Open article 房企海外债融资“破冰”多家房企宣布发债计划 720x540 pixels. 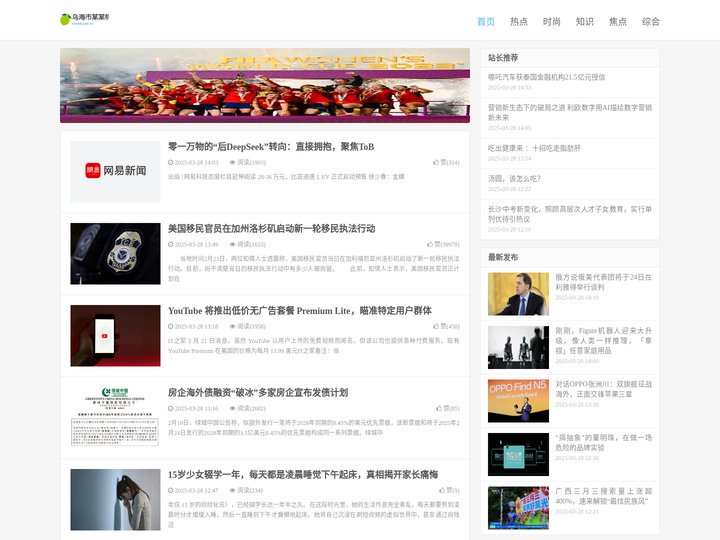pos(258,393)
